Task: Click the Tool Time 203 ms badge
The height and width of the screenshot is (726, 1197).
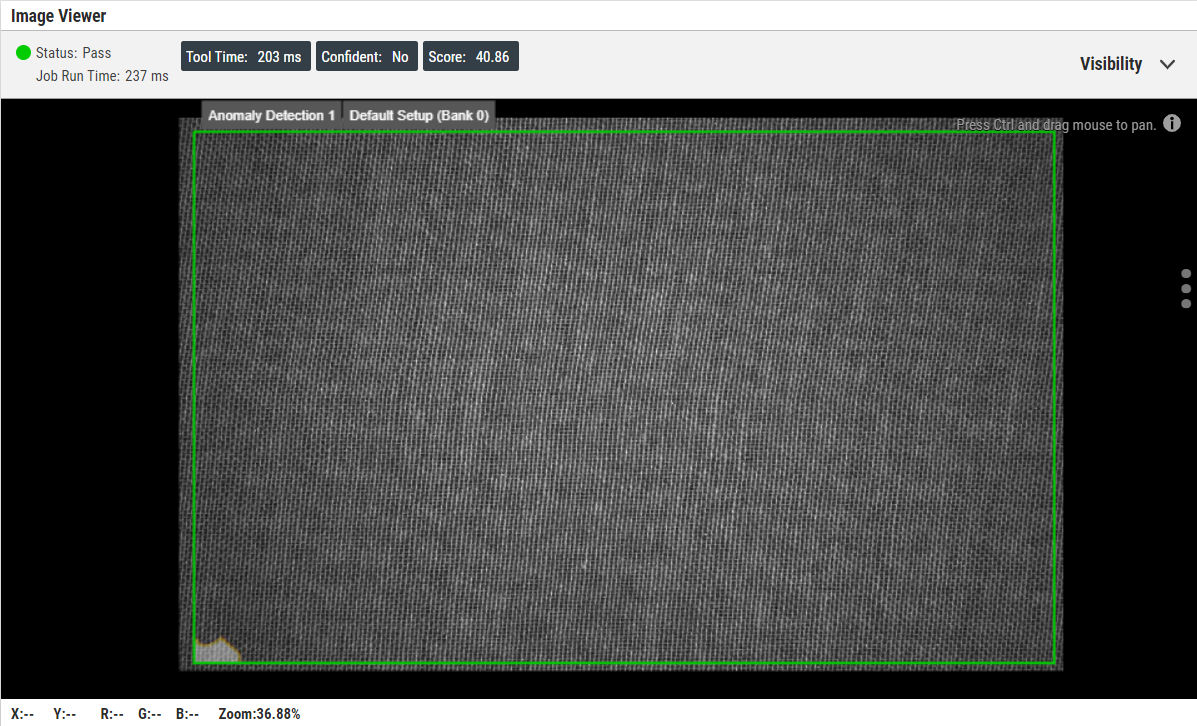Action: pos(245,56)
